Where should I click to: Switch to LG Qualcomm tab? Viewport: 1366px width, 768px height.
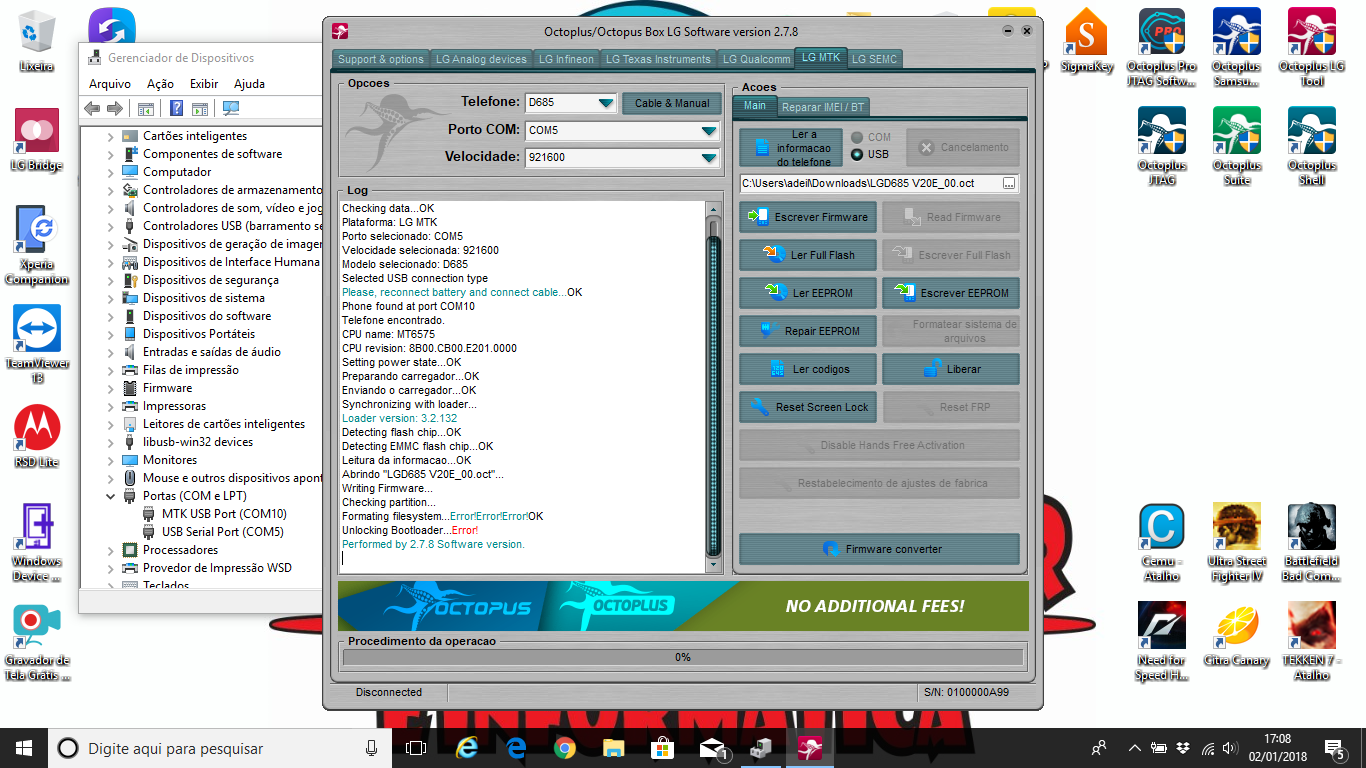tap(756, 59)
